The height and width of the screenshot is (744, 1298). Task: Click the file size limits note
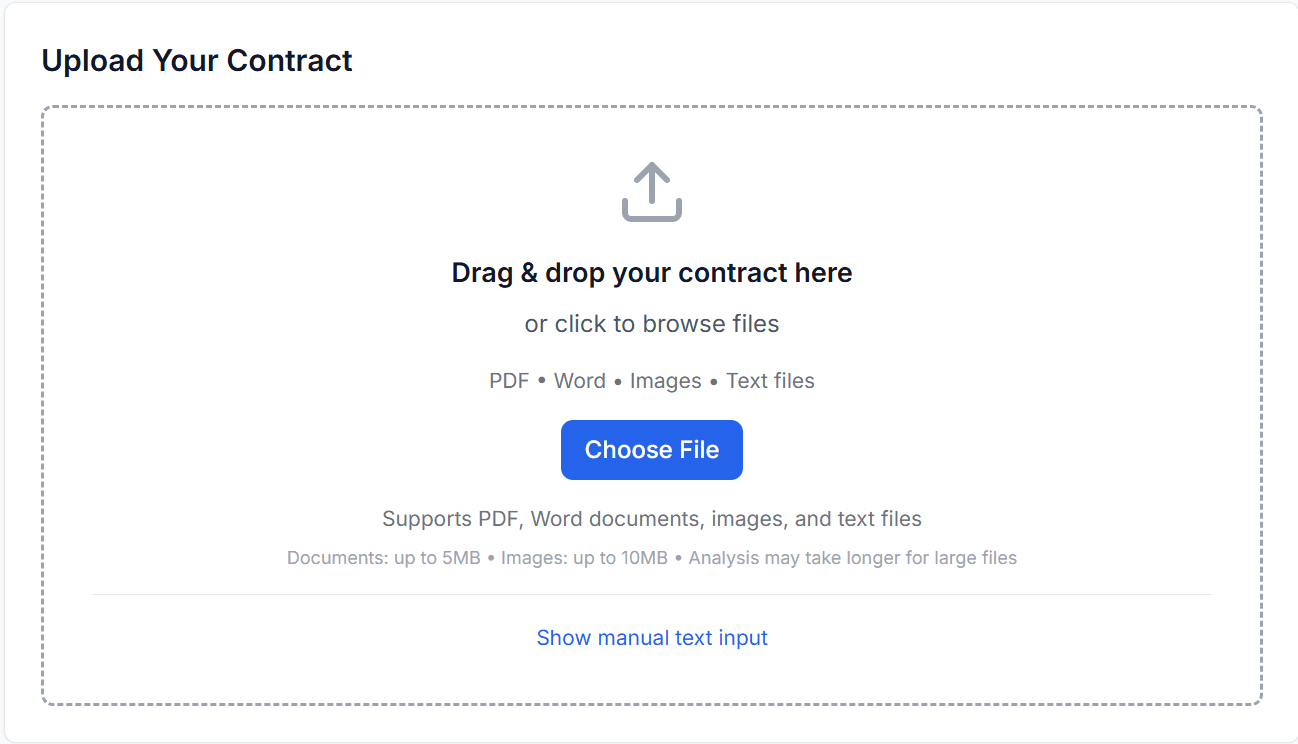pos(651,557)
